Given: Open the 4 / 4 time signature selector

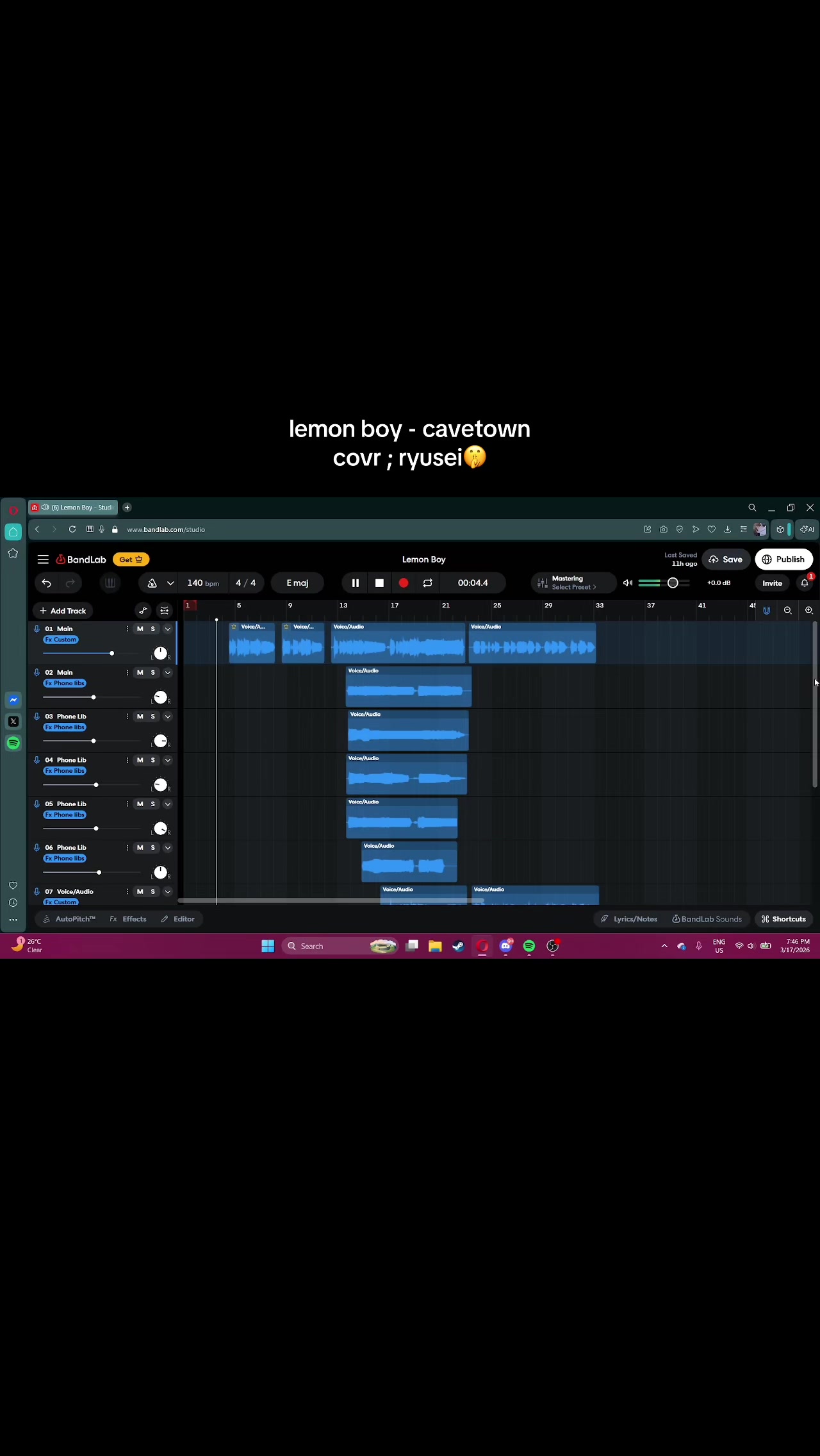Looking at the screenshot, I should coord(245,583).
